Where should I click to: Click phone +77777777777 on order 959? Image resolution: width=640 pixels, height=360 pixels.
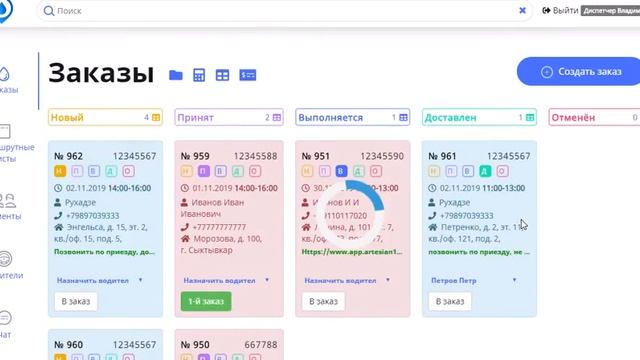(219, 227)
